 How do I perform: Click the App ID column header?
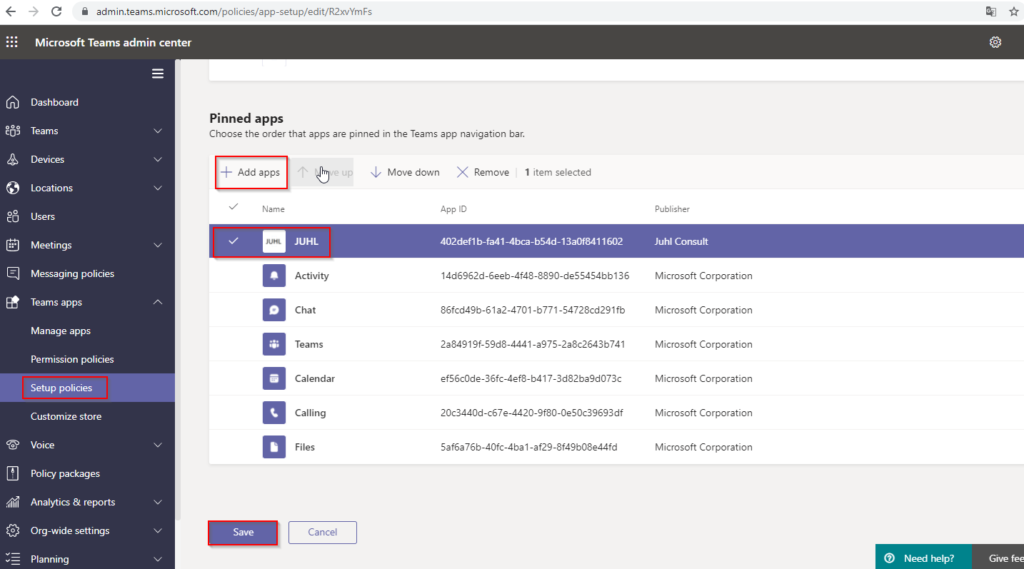tap(453, 209)
